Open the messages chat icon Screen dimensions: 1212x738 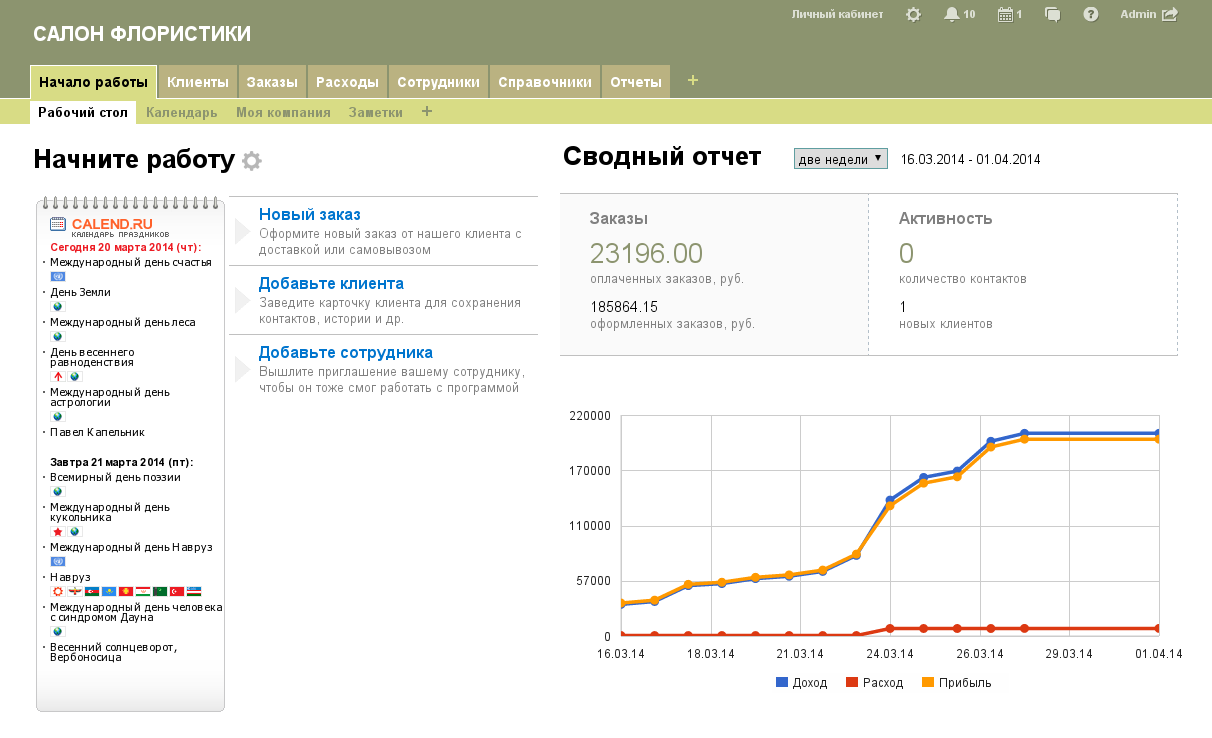pos(1052,15)
